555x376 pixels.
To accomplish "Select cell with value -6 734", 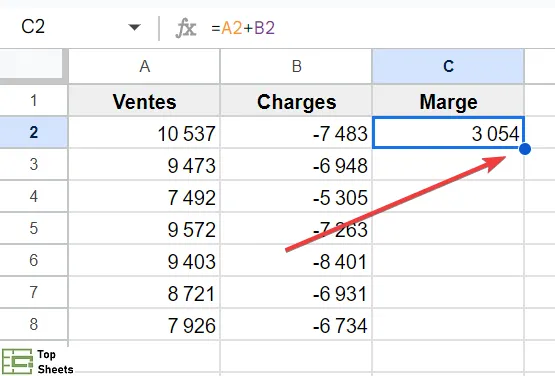I will [x=296, y=324].
